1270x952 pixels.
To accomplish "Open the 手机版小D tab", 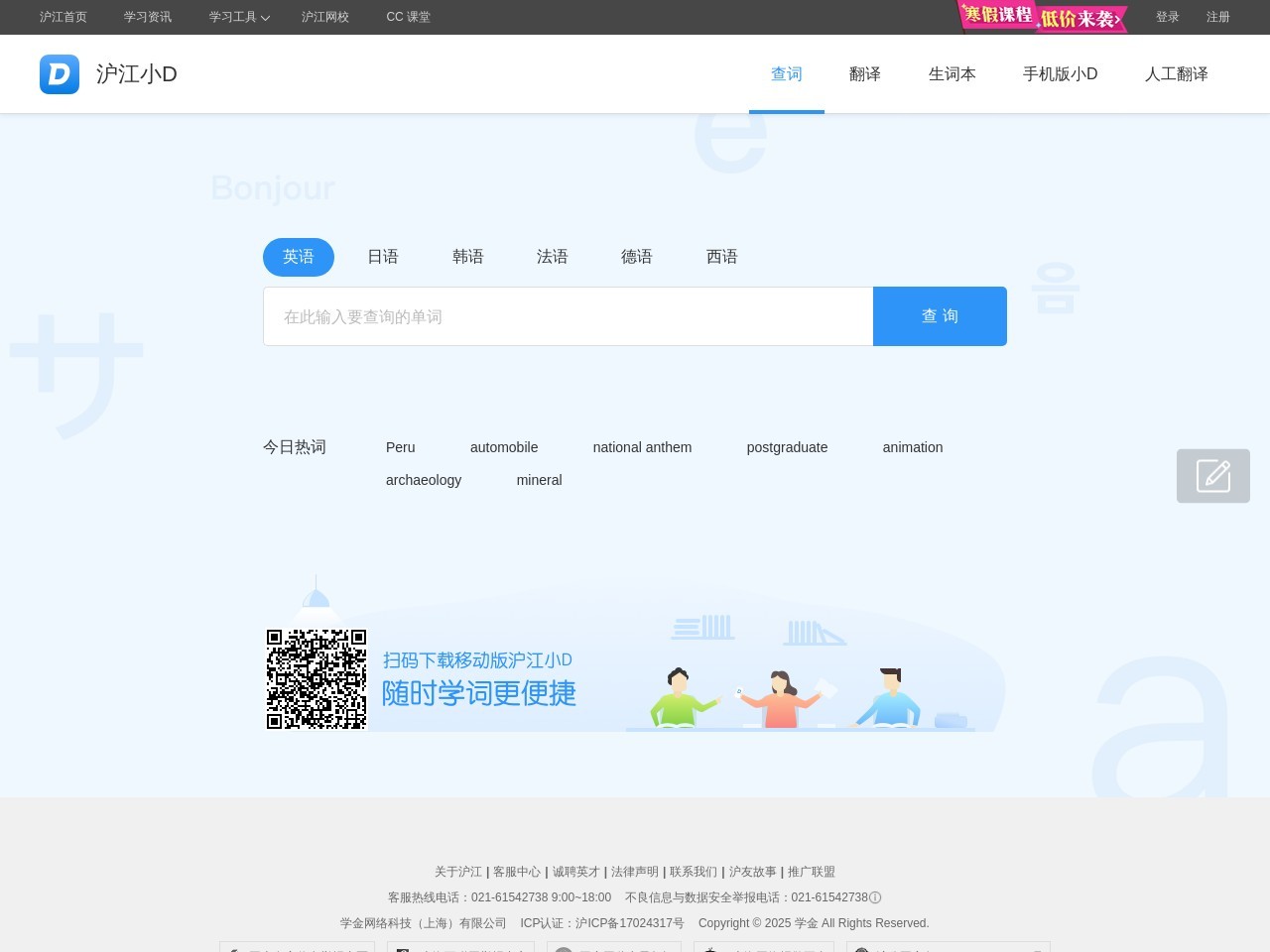I will coord(1060,73).
